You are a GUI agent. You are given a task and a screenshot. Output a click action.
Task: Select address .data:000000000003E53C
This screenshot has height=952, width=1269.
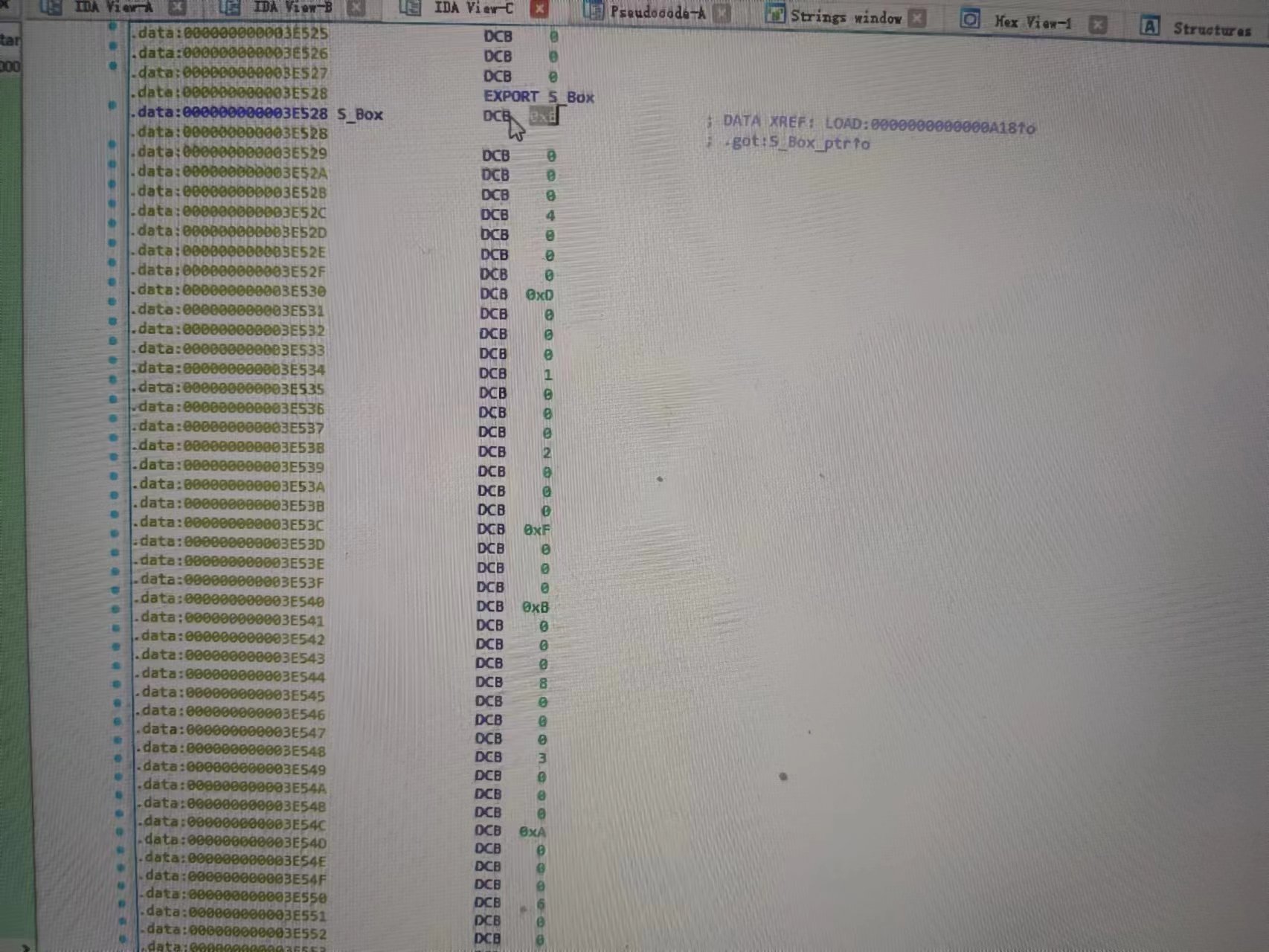click(229, 524)
